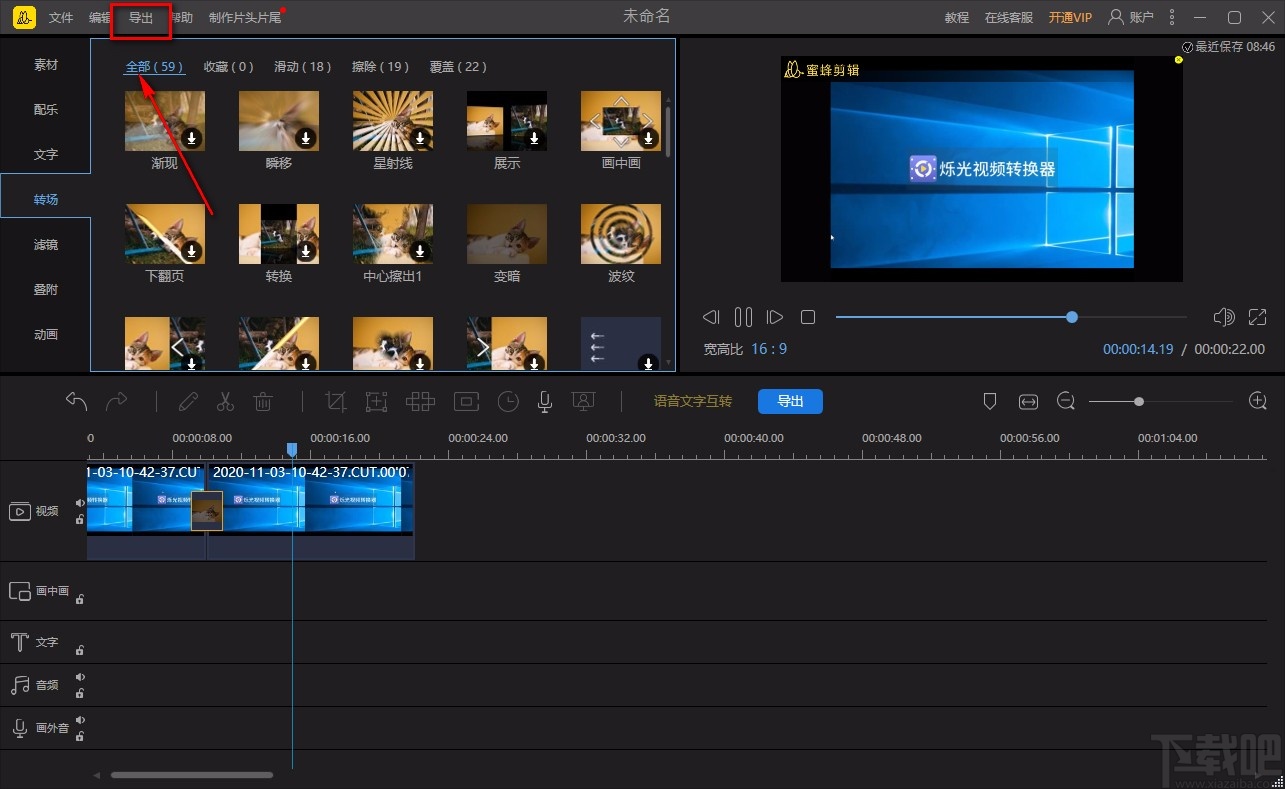Switch to the 滤镜 side tab
The width and height of the screenshot is (1285, 789).
[x=46, y=244]
